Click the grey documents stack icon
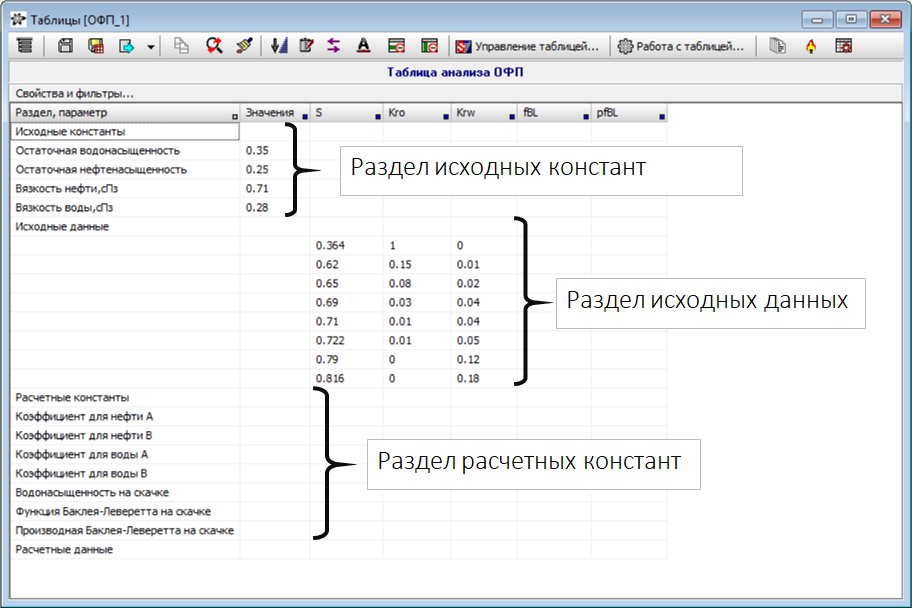This screenshot has width=912, height=608. tap(778, 46)
